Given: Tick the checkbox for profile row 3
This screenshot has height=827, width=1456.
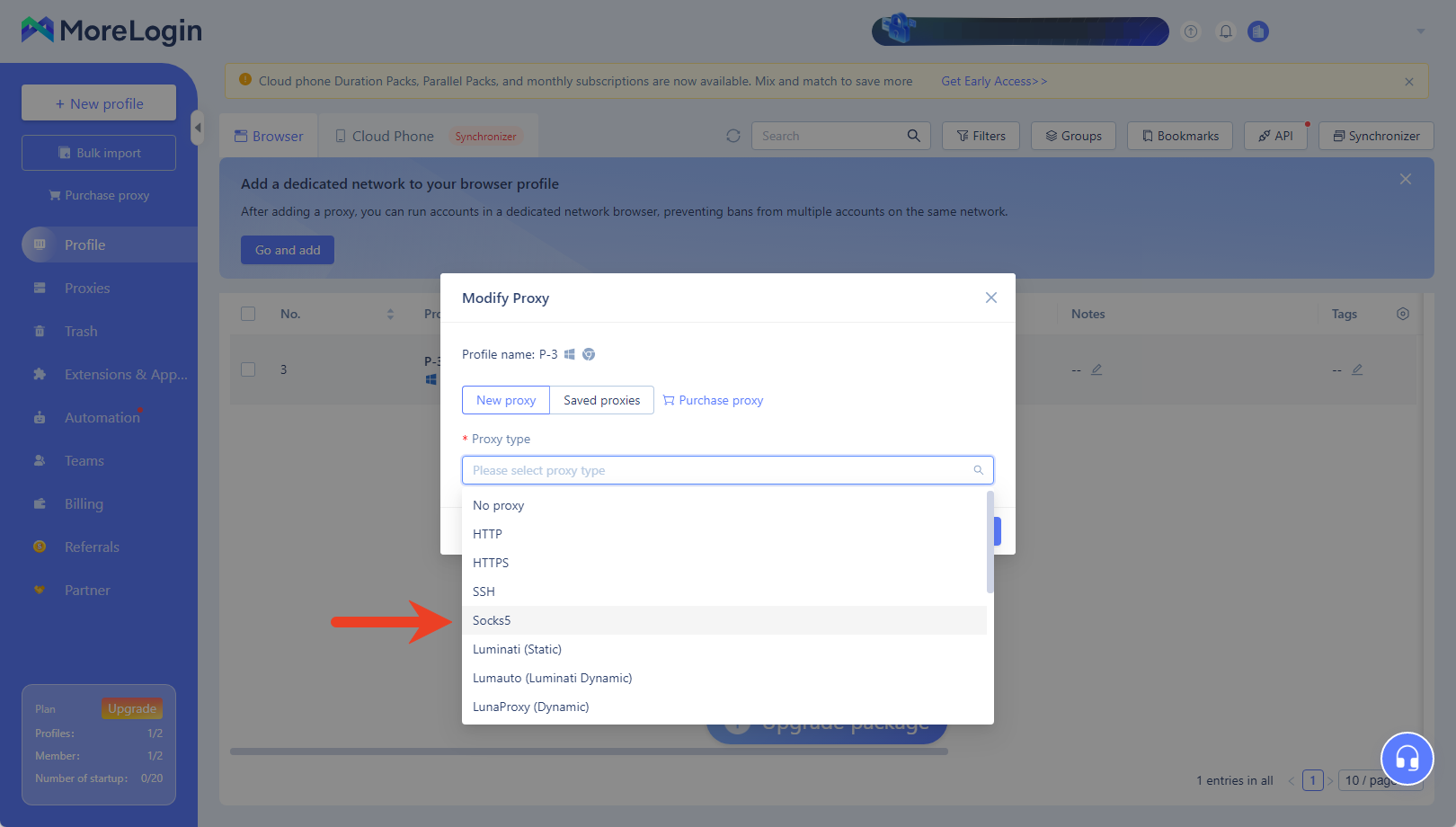Looking at the screenshot, I should (x=248, y=369).
